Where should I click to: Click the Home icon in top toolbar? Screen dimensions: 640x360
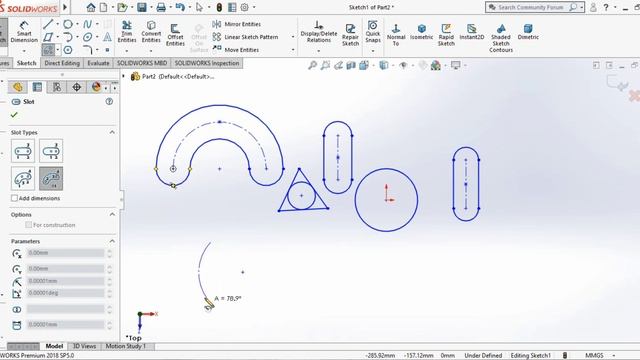point(91,7)
